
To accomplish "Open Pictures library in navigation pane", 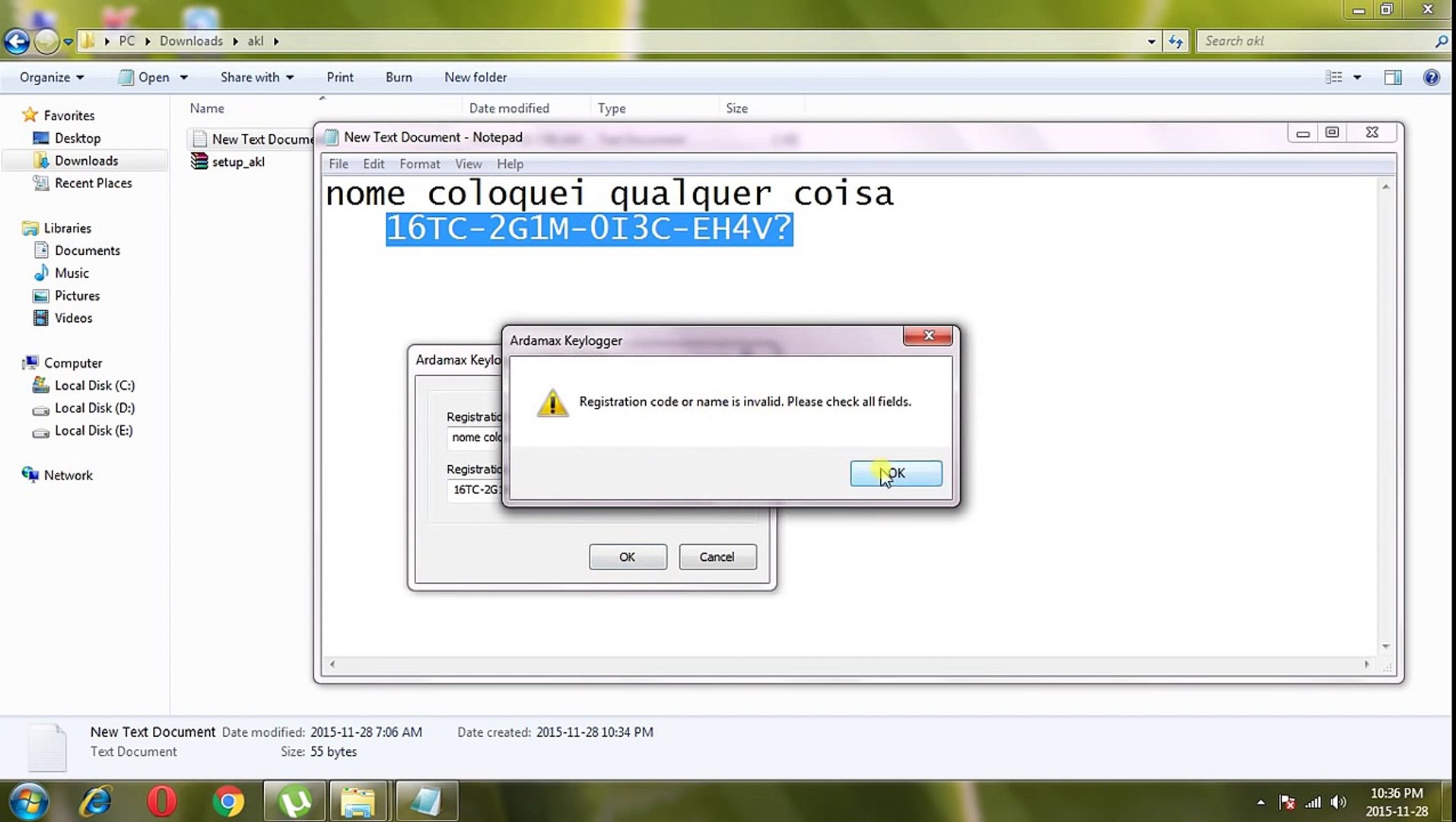I will 67,295.
